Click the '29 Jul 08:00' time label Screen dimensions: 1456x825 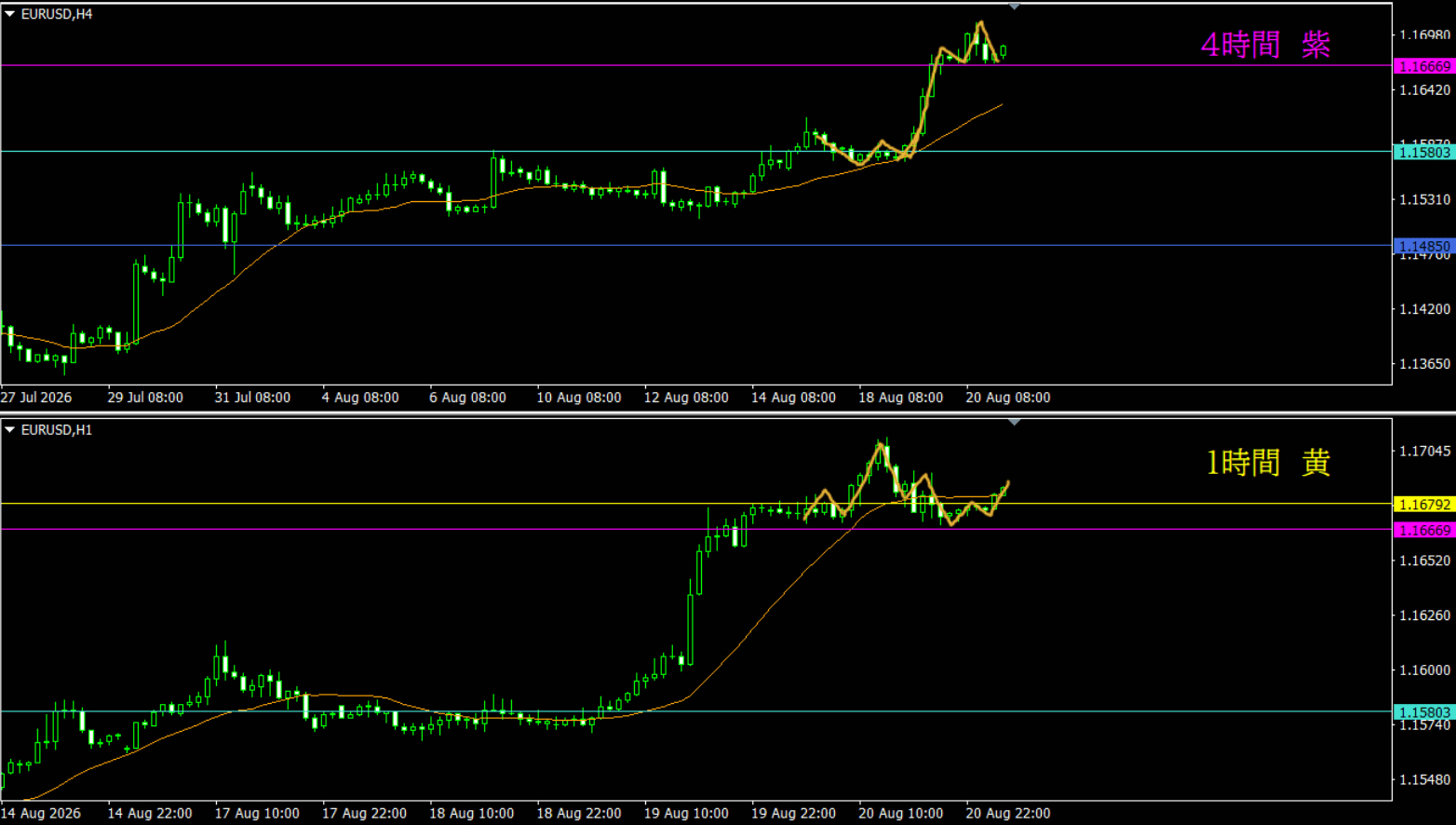(145, 398)
